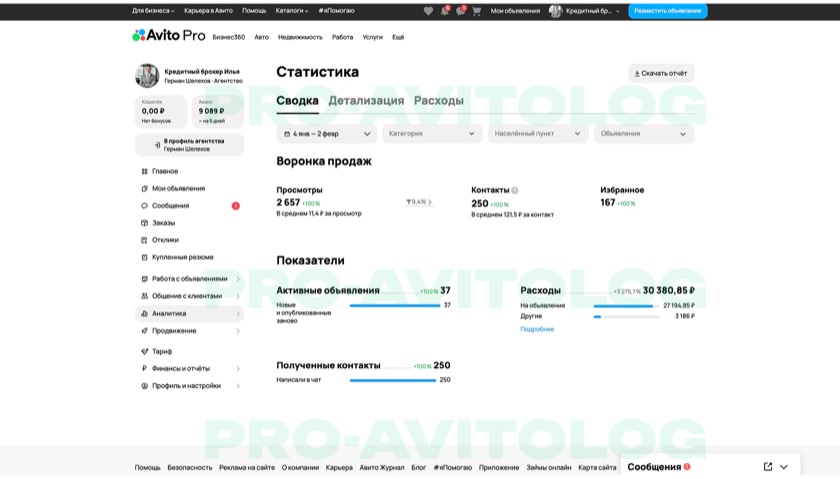The image size is (840, 479).
Task: Open Мои объявления in the sidebar
Action: pyautogui.click(x=178, y=189)
